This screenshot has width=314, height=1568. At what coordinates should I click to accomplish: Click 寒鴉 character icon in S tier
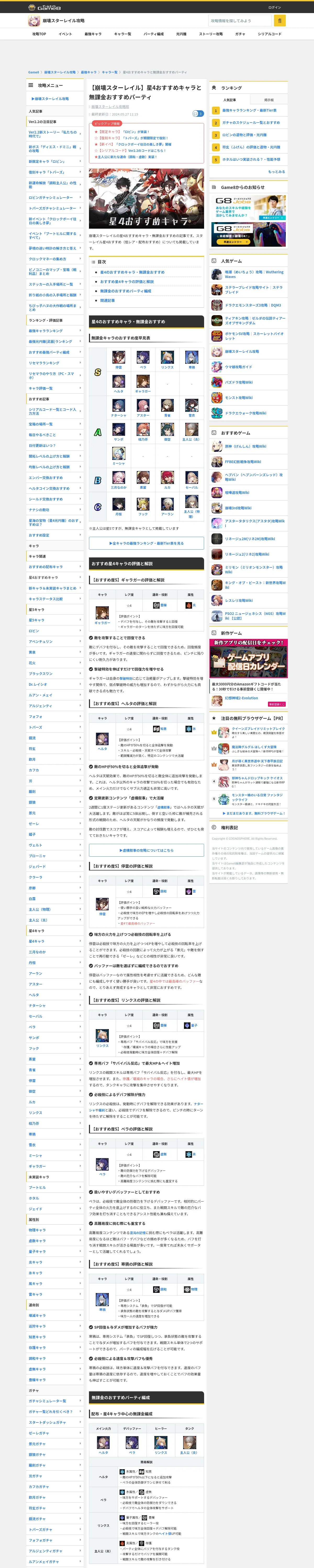pos(192,357)
